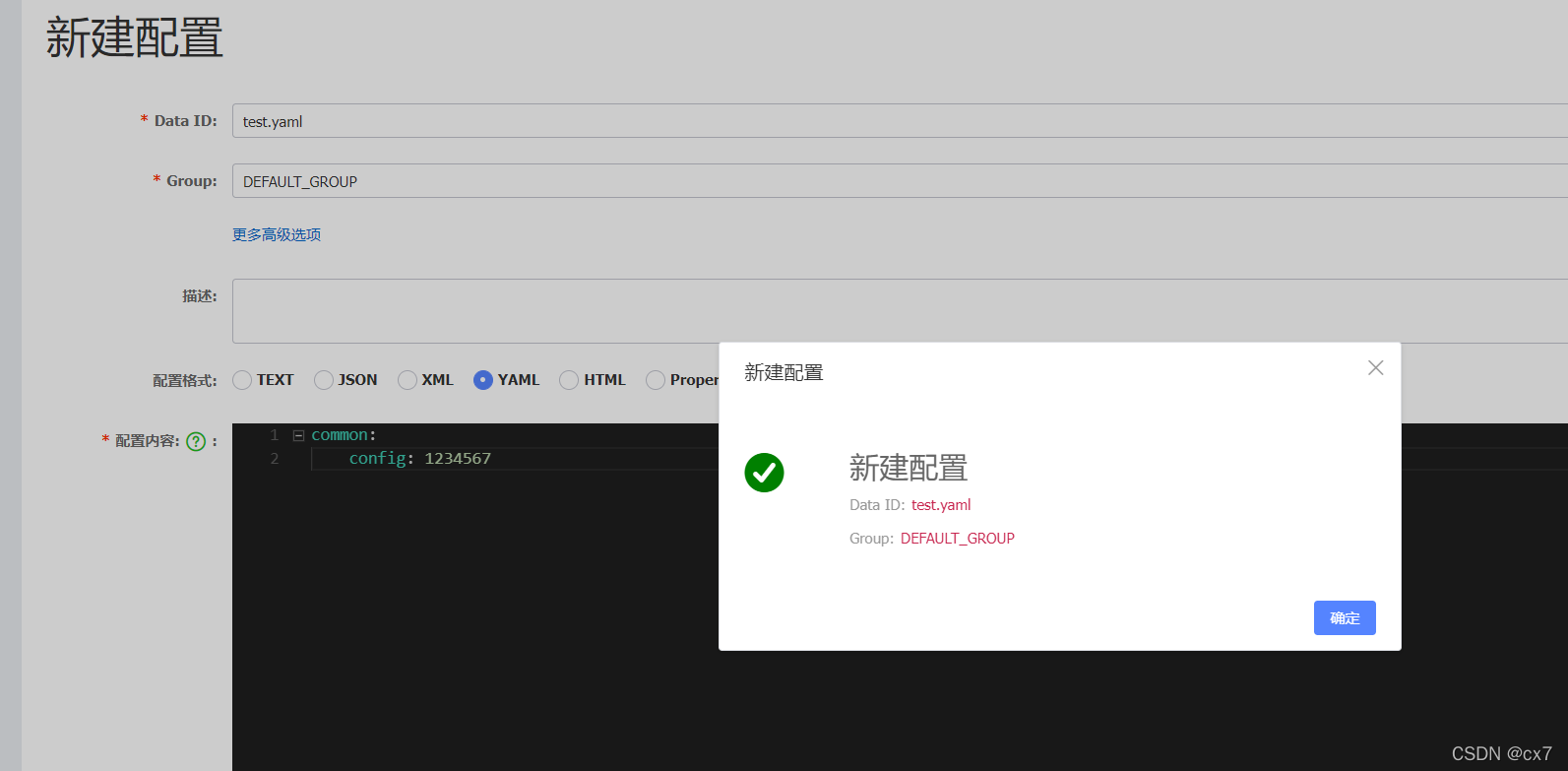Open the 更多高级选项 link
This screenshot has height=771, width=1568.
click(x=277, y=234)
